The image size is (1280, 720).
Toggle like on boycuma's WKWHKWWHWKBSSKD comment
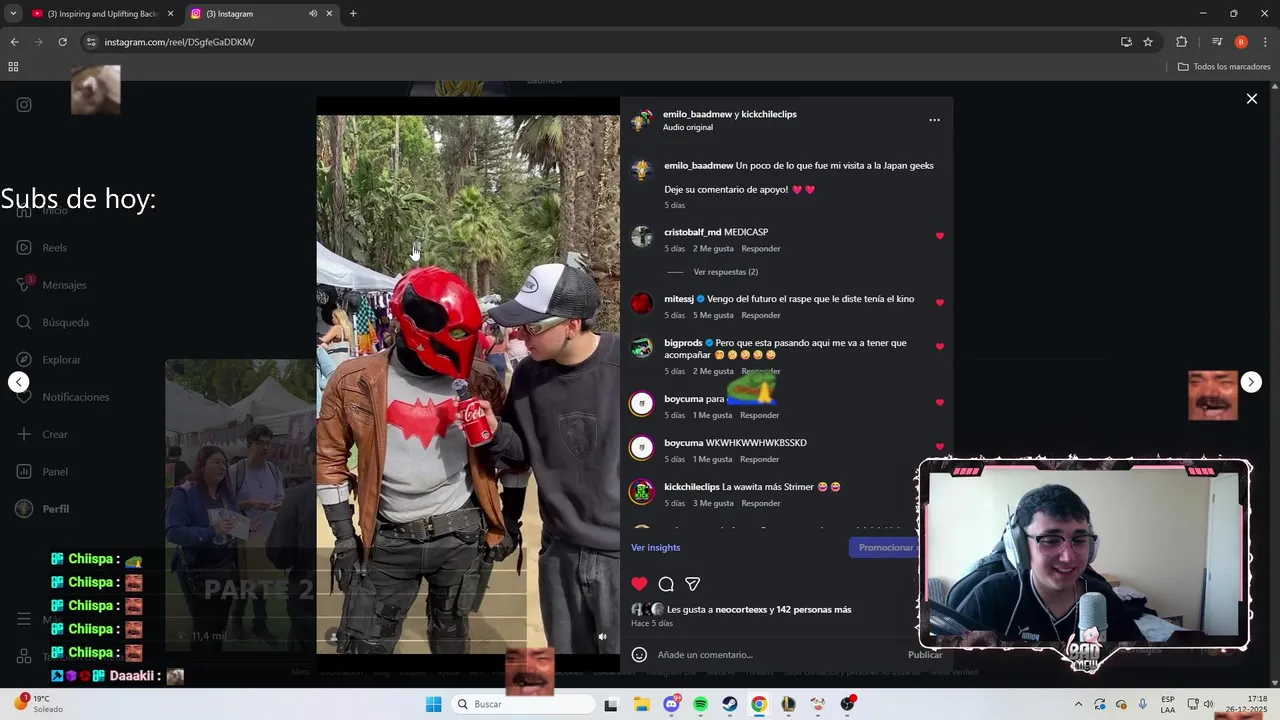point(939,446)
